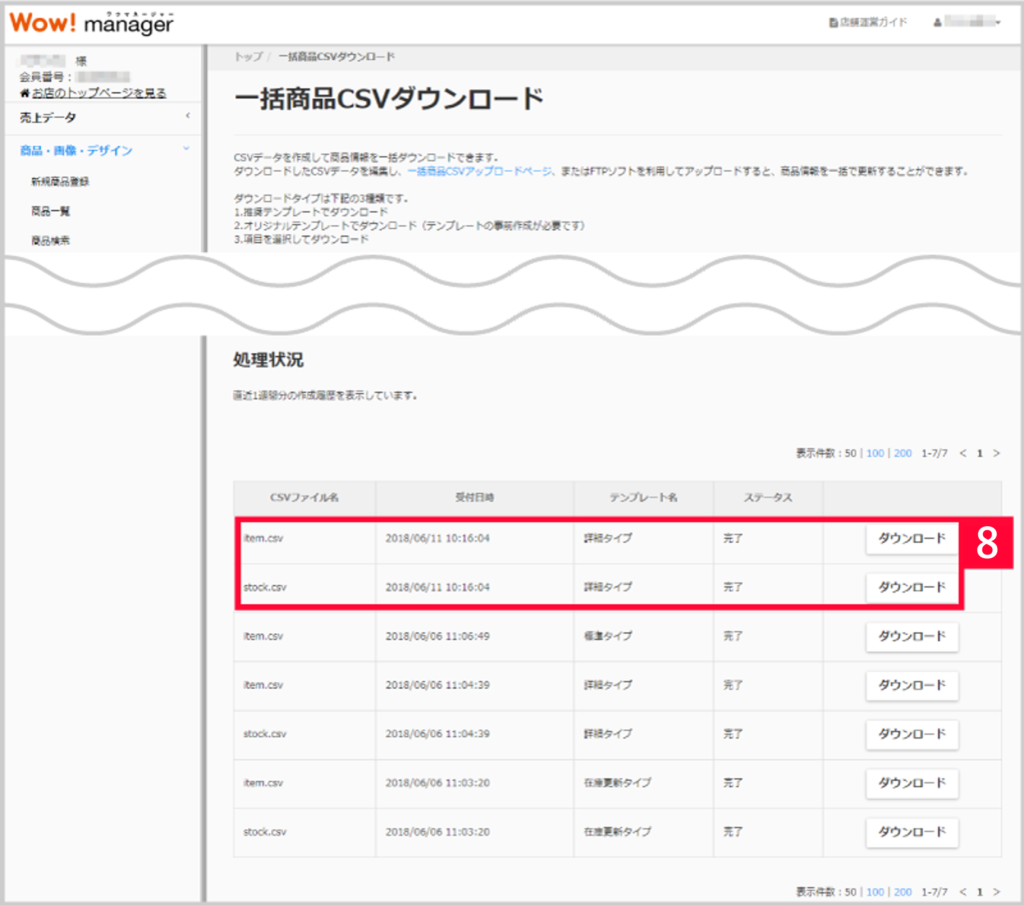Download the 在庫更新タイプ stock.csv file
This screenshot has height=905, width=1024.
click(x=911, y=832)
